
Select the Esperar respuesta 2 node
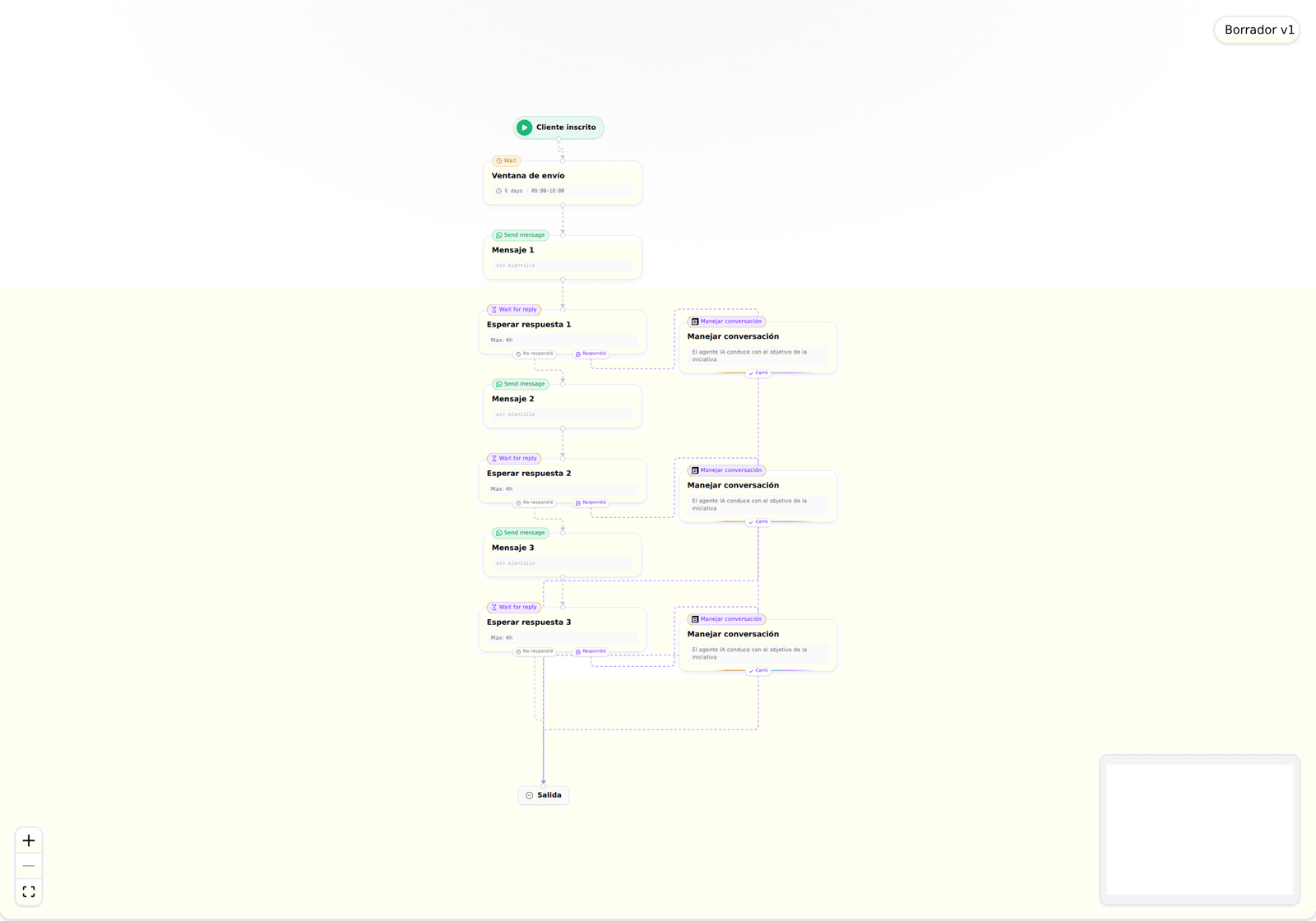563,480
